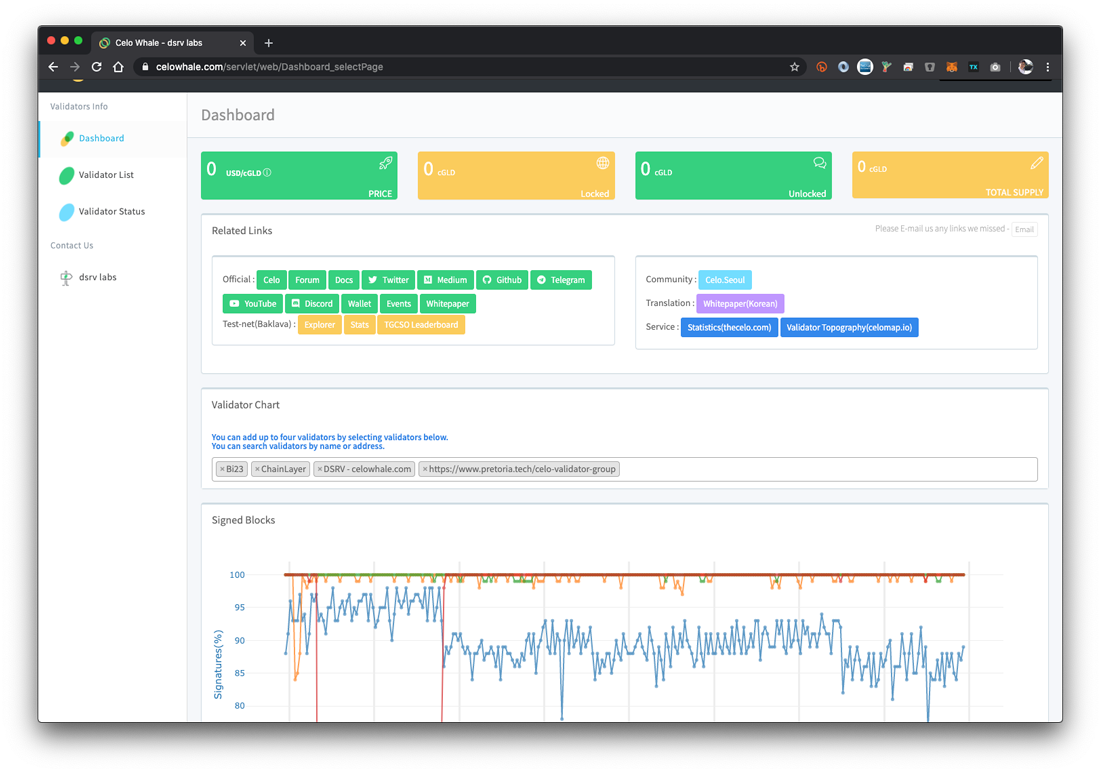This screenshot has width=1100, height=772.
Task: Open the Discord link button
Action: coord(312,304)
